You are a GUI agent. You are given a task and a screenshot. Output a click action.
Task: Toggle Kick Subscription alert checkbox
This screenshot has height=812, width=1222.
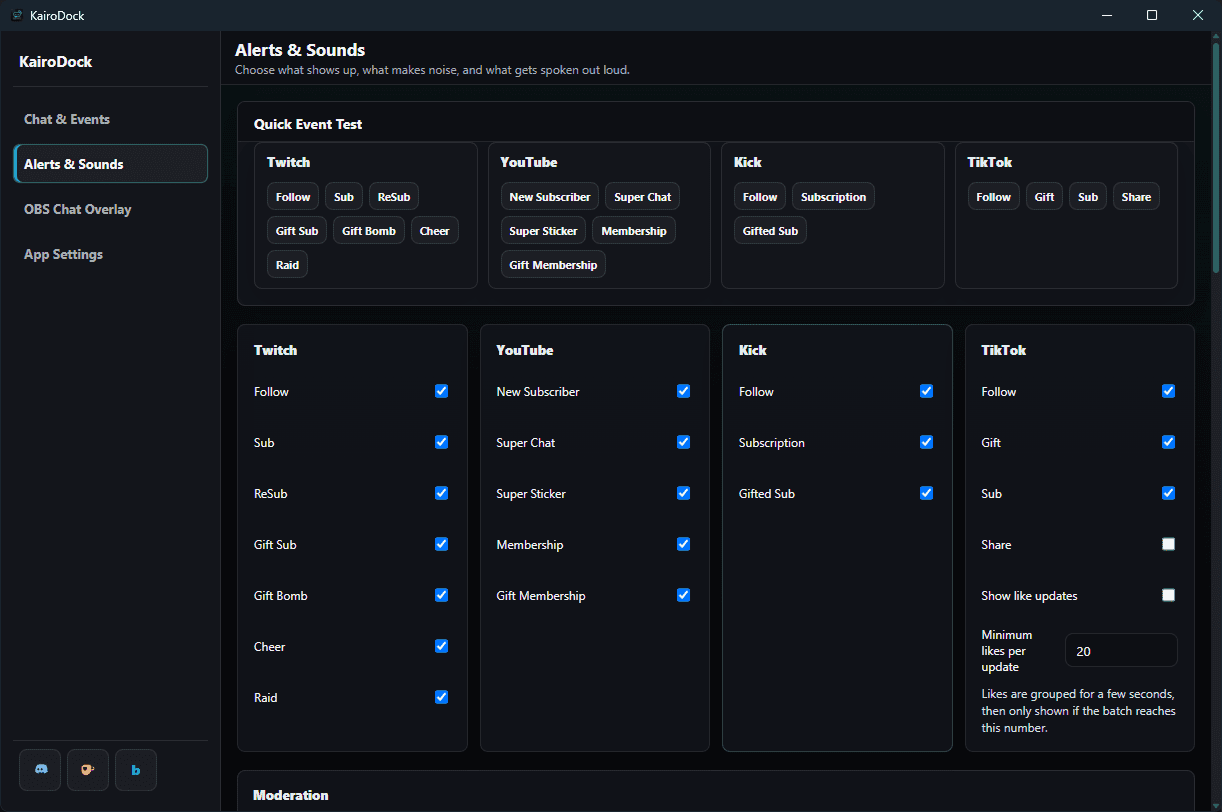tap(926, 442)
